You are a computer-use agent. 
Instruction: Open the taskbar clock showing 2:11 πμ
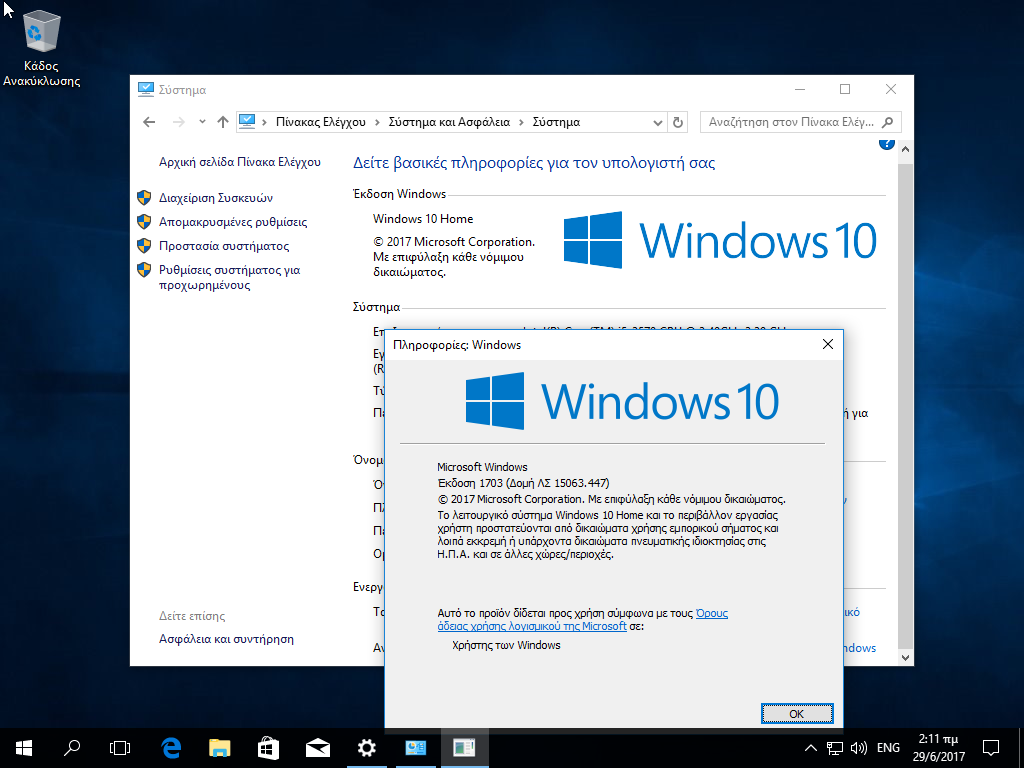click(938, 748)
